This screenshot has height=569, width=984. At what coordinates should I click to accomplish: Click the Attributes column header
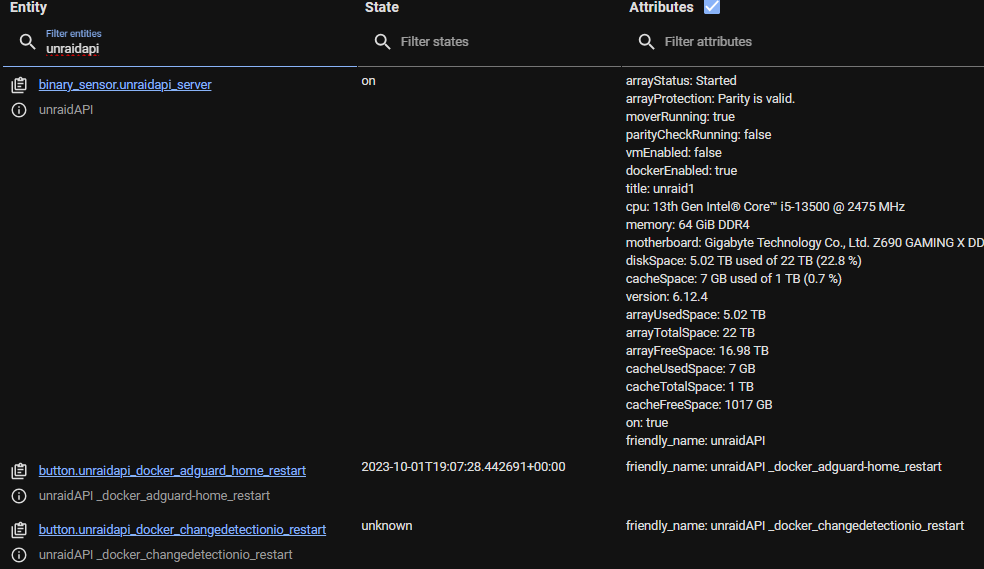[x=661, y=7]
